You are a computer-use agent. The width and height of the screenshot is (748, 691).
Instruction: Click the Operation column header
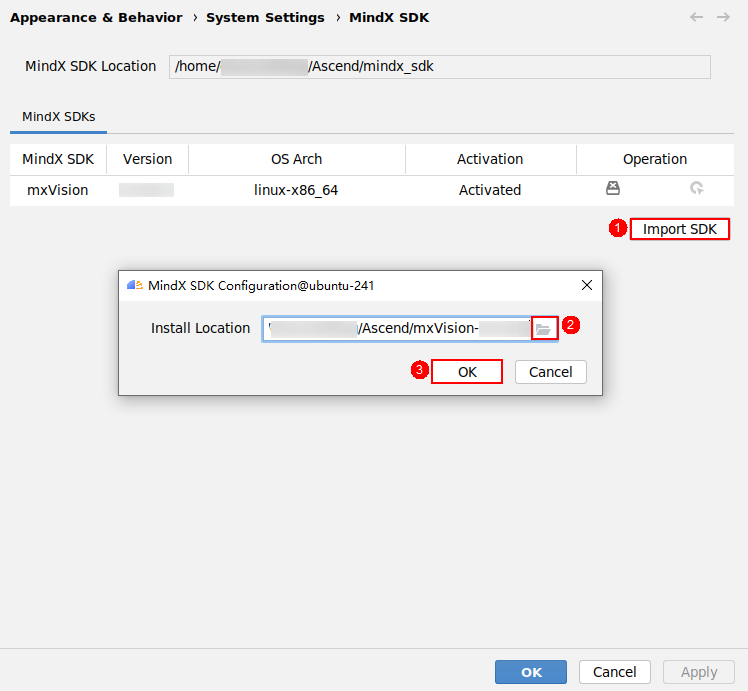[x=655, y=159]
